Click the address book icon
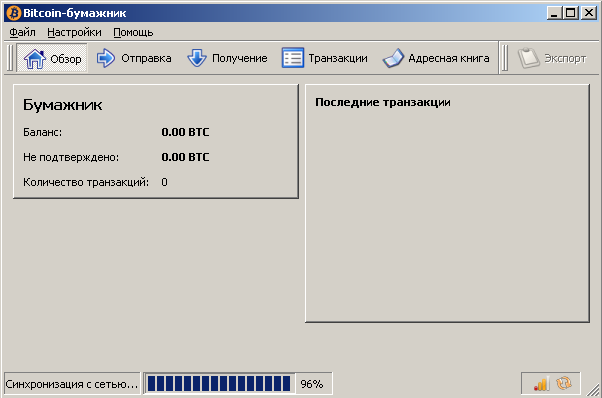Viewport: 602px width, 398px height. click(394, 58)
